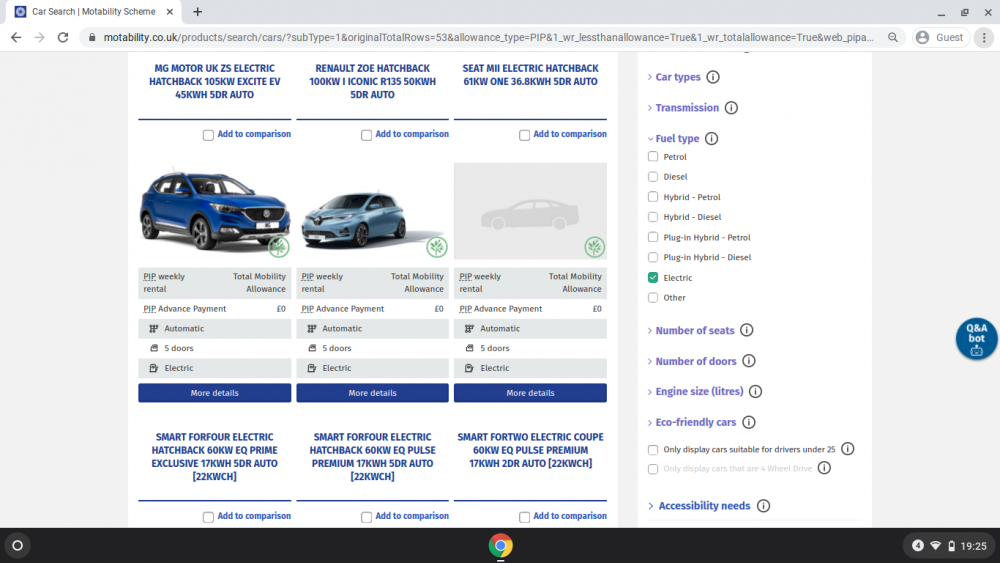This screenshot has width=1000, height=563.
Task: Check Plug-in Hybrid - Petrol
Action: [652, 237]
